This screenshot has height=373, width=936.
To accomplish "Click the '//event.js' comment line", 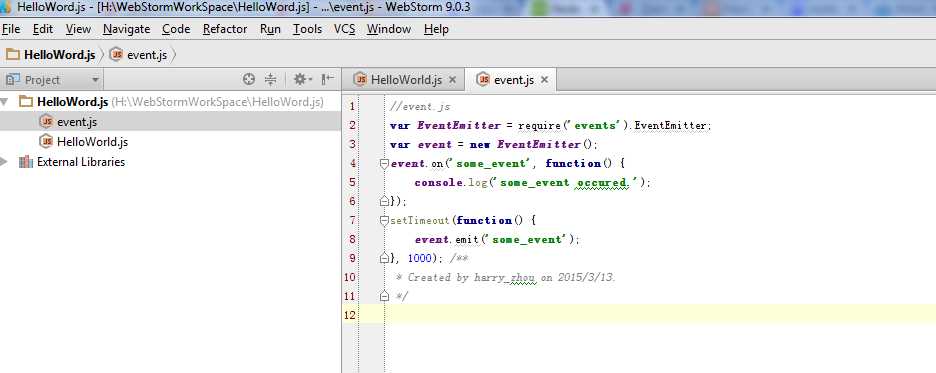I will click(420, 107).
